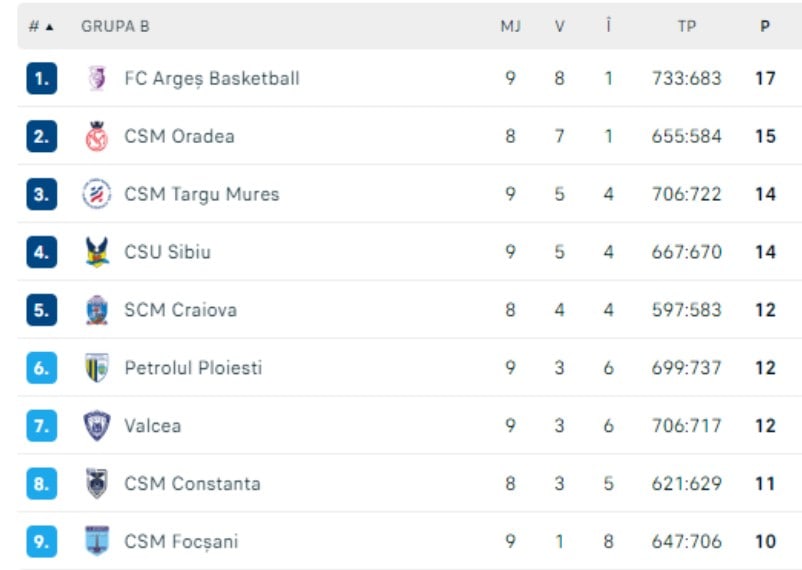Screen dimensions: 802x570
Task: Click the rank 1 position badge
Action: pos(41,78)
